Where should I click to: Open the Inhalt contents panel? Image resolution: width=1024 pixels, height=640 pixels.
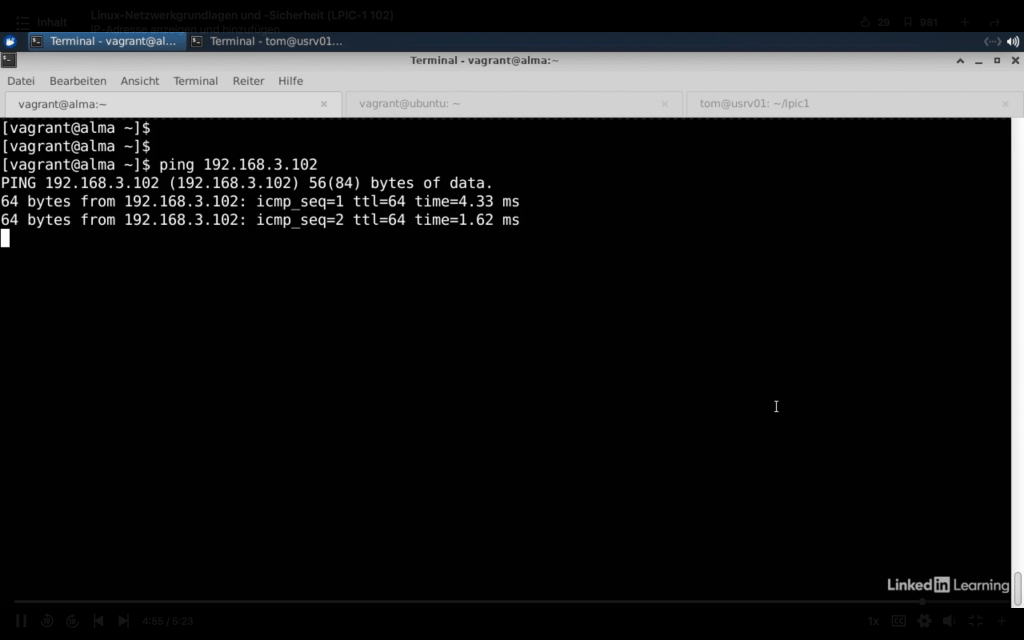click(x=40, y=21)
